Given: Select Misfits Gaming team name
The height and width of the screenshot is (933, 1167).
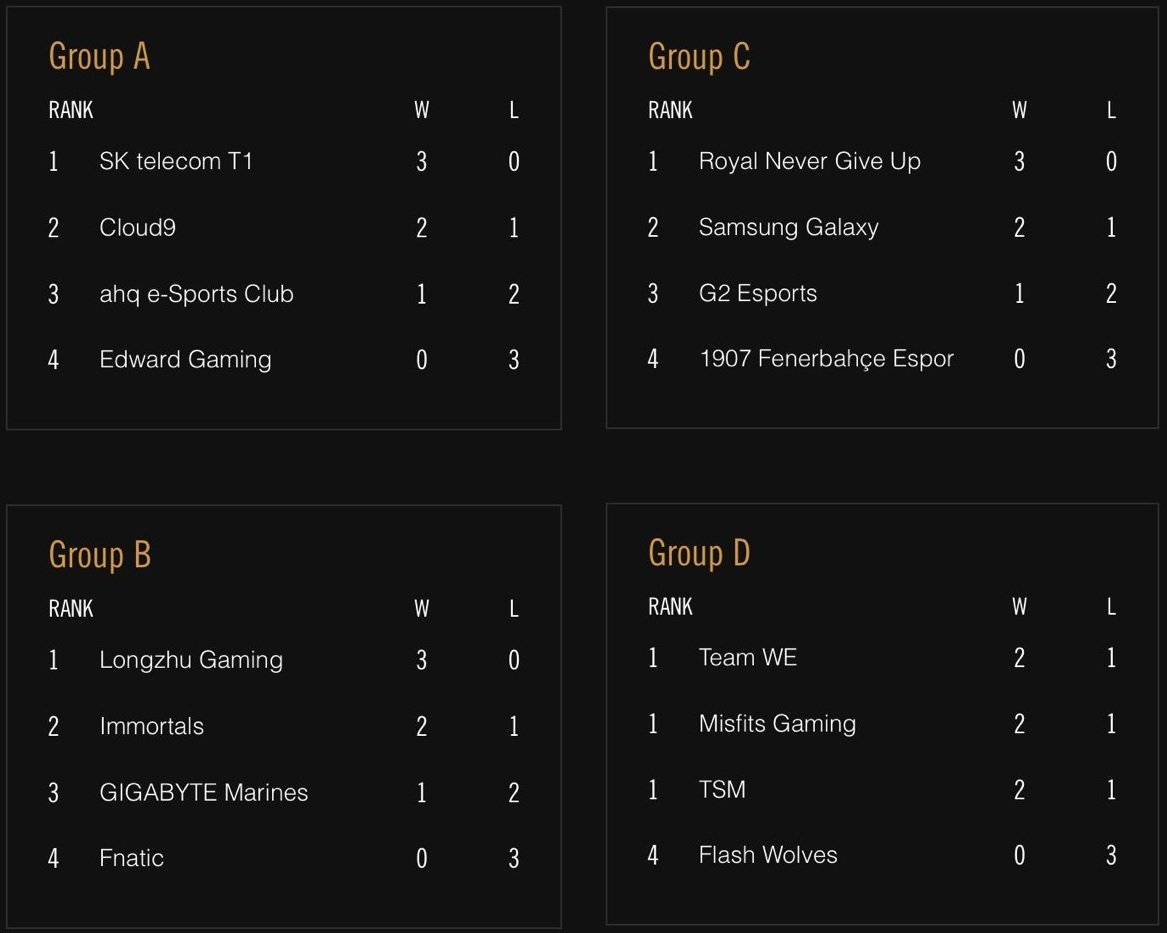Looking at the screenshot, I should [778, 724].
